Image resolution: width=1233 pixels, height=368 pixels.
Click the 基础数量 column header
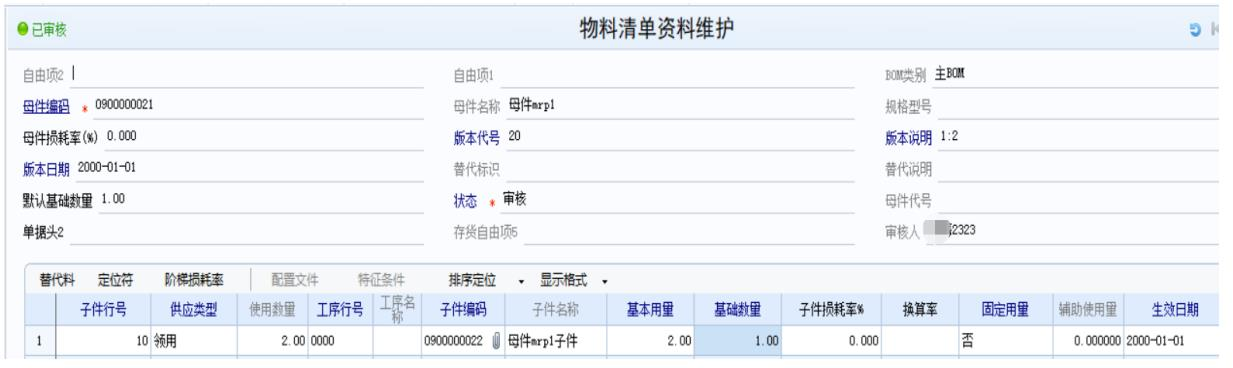pyautogui.click(x=738, y=310)
